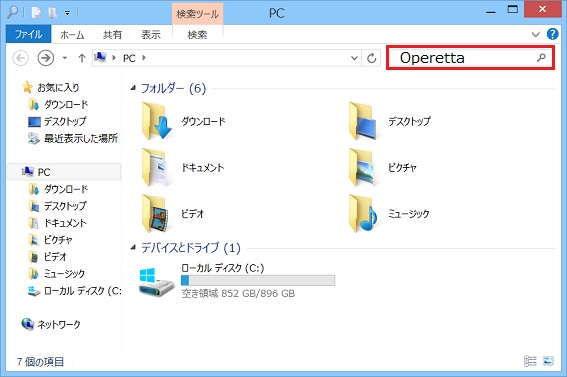Select the デスクトップ folder icon in content
This screenshot has width=567, height=377.
pos(363,121)
